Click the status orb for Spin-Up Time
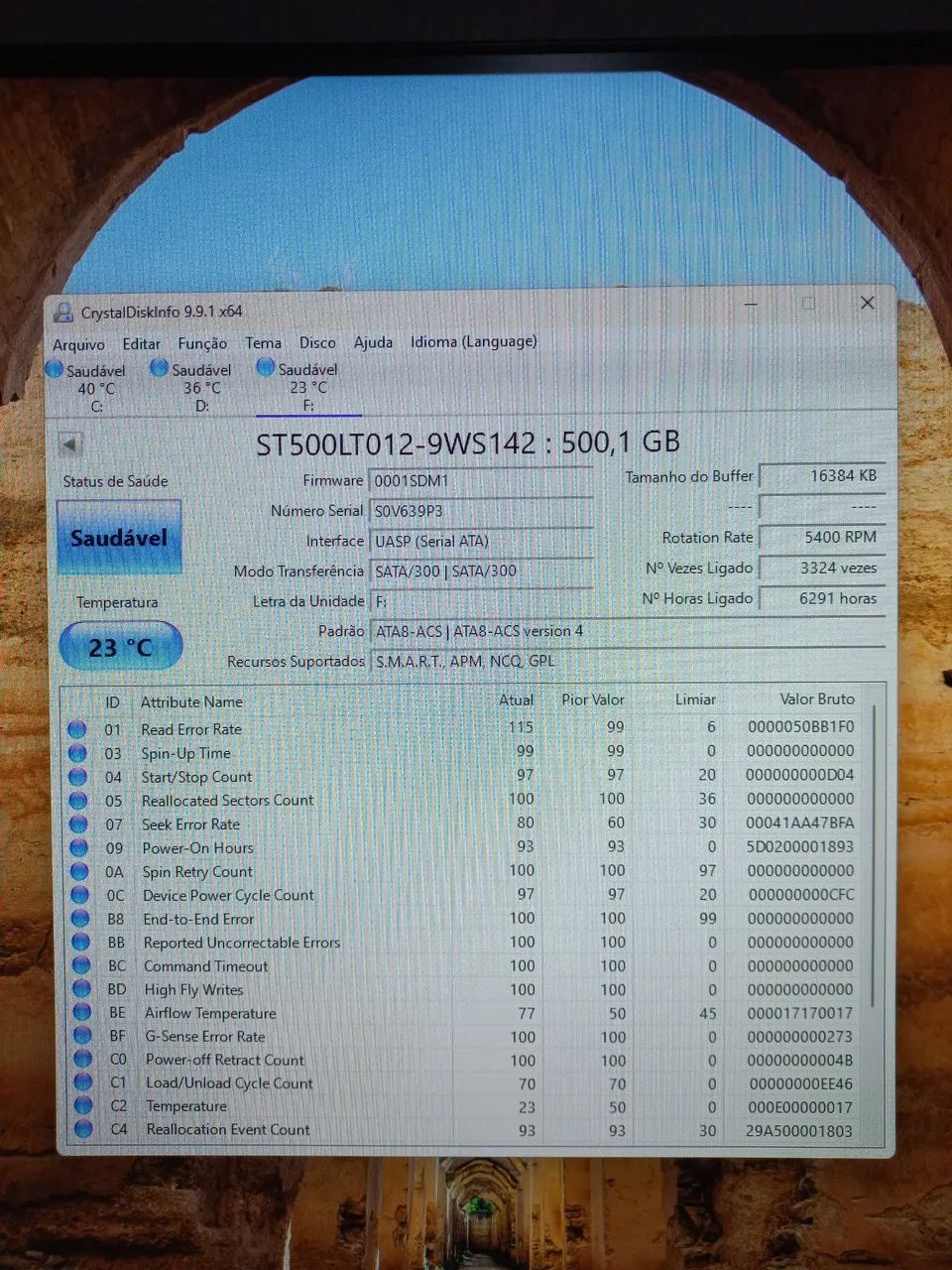The image size is (952, 1270). click(77, 753)
